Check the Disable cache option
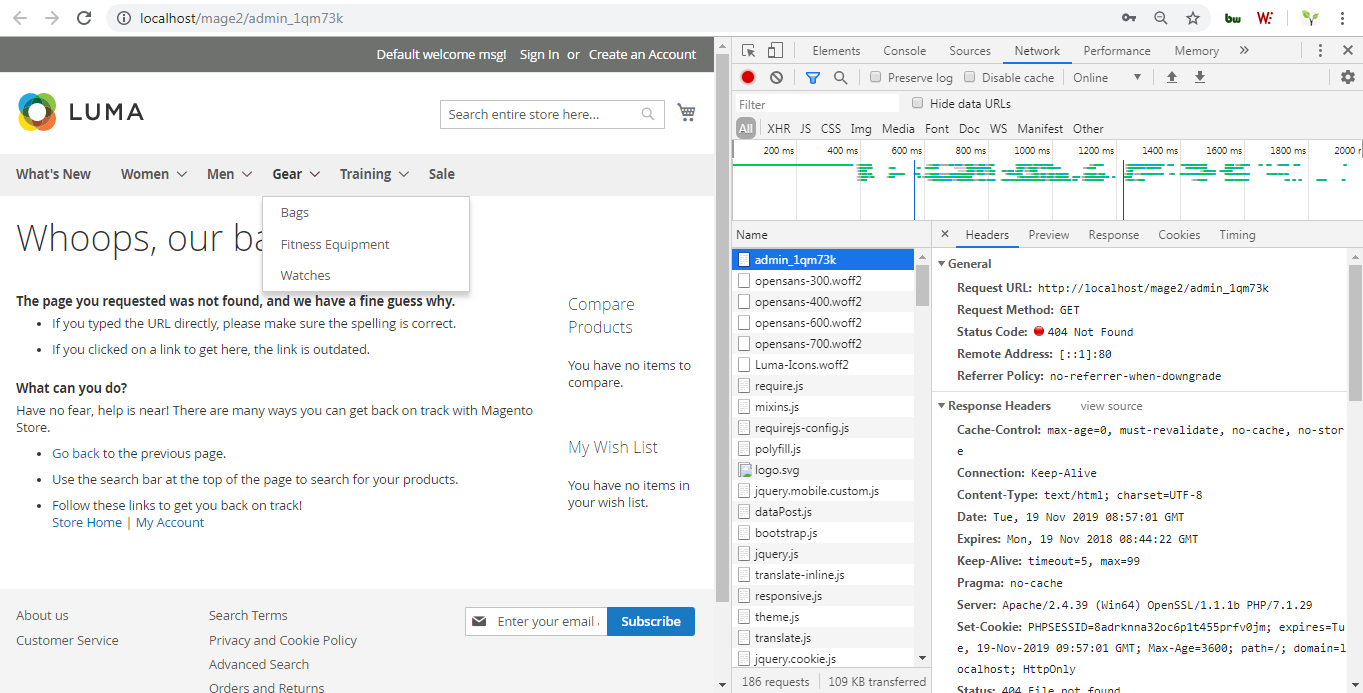Image resolution: width=1363 pixels, height=693 pixels. click(x=969, y=77)
